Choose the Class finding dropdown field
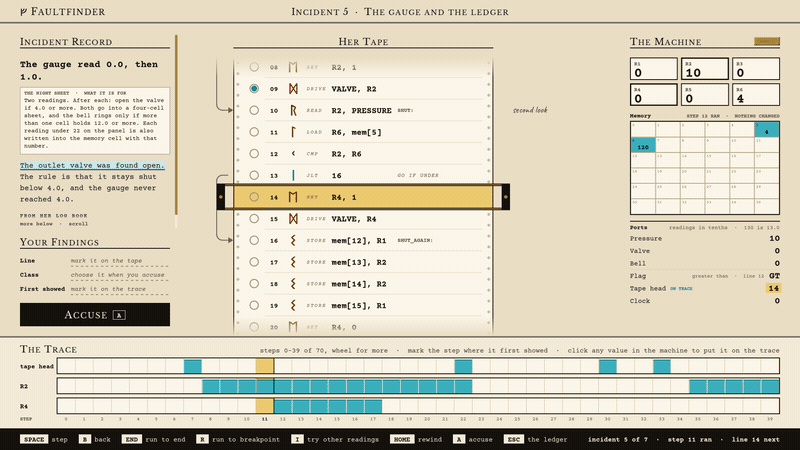 (119, 275)
